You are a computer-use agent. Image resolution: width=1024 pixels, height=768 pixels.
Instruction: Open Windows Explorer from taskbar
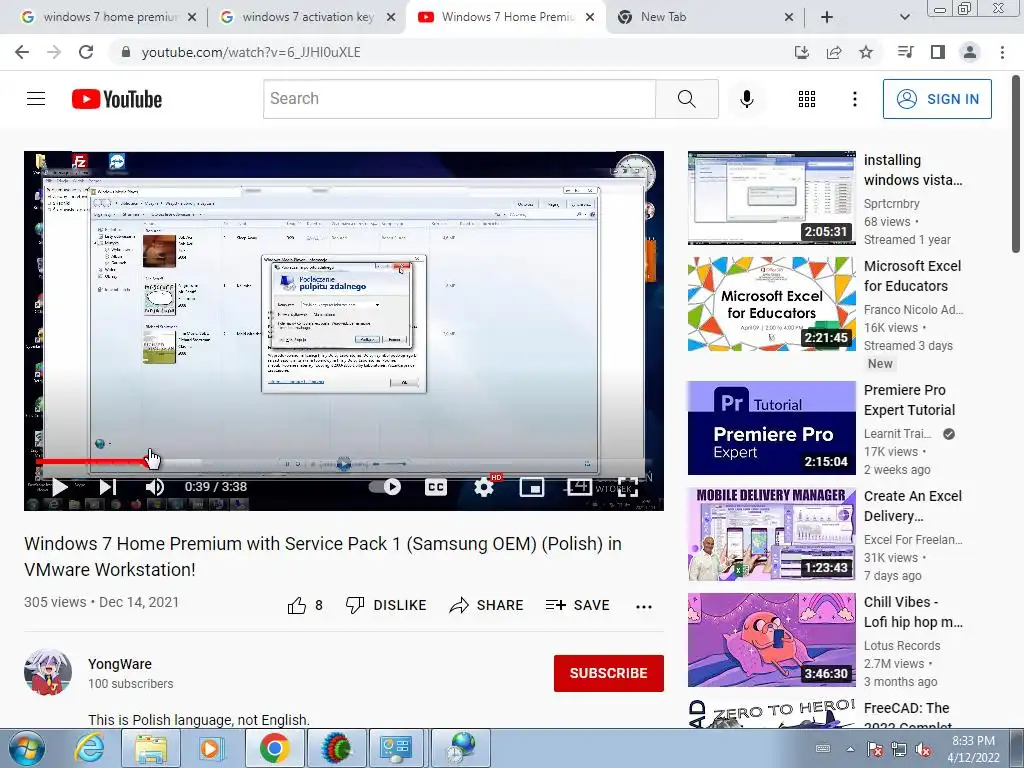(x=150, y=748)
